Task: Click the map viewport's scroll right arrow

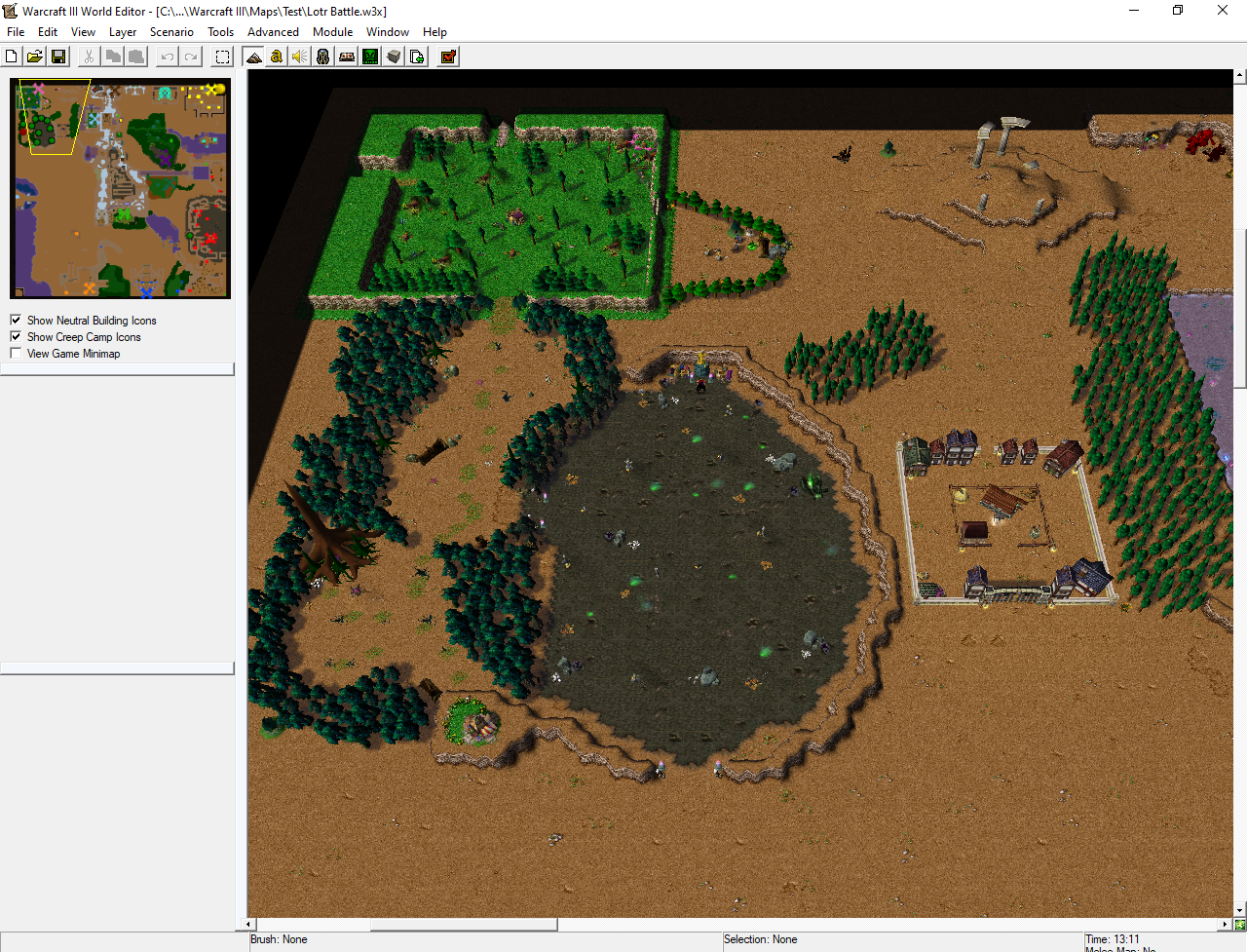Action: click(1226, 924)
